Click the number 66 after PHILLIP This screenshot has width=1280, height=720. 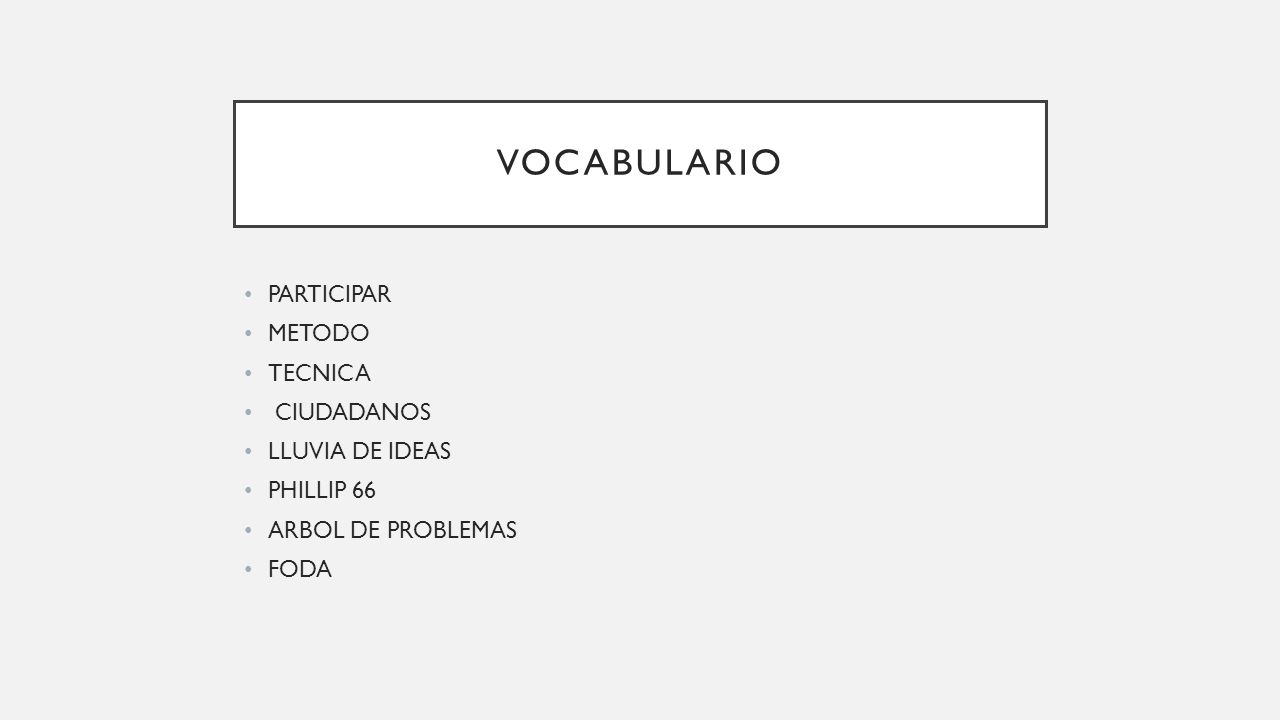click(x=364, y=491)
